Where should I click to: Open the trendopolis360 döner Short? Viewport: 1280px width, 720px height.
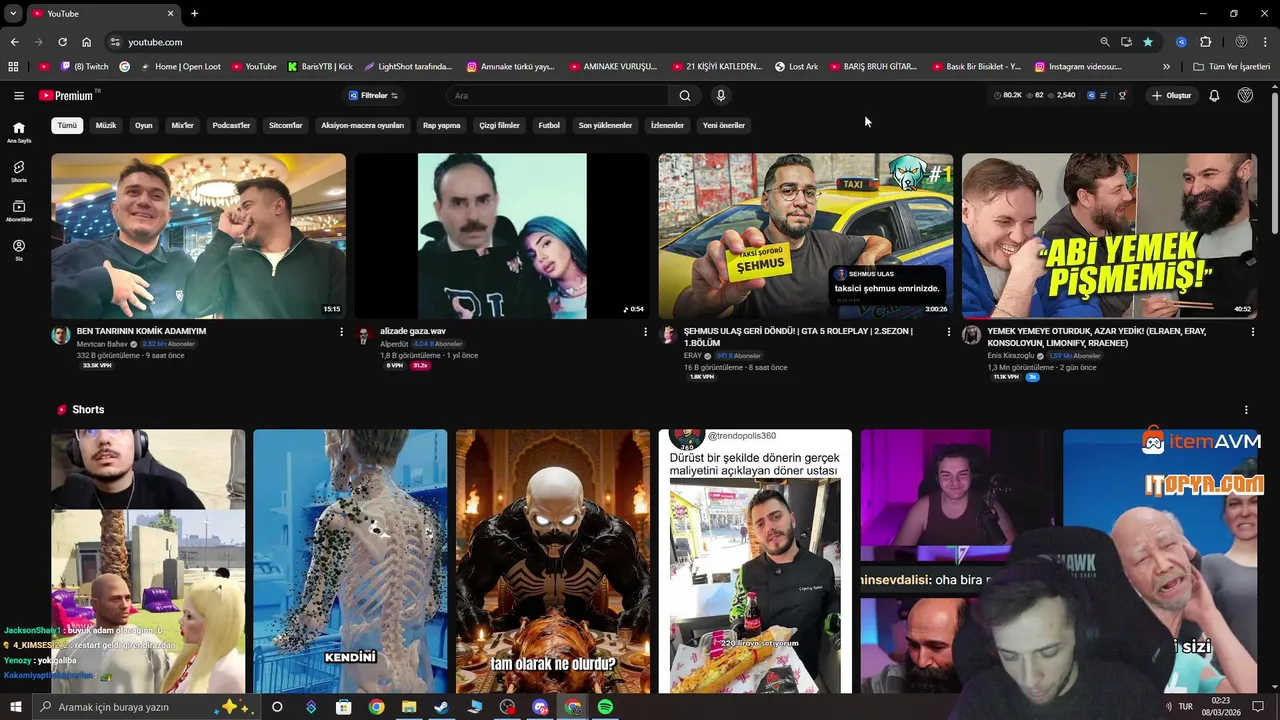(x=755, y=561)
